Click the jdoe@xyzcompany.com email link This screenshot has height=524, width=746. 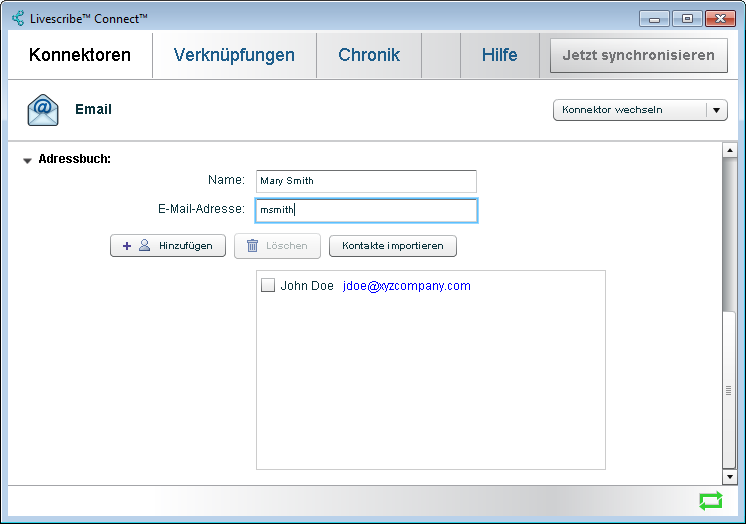pos(406,286)
